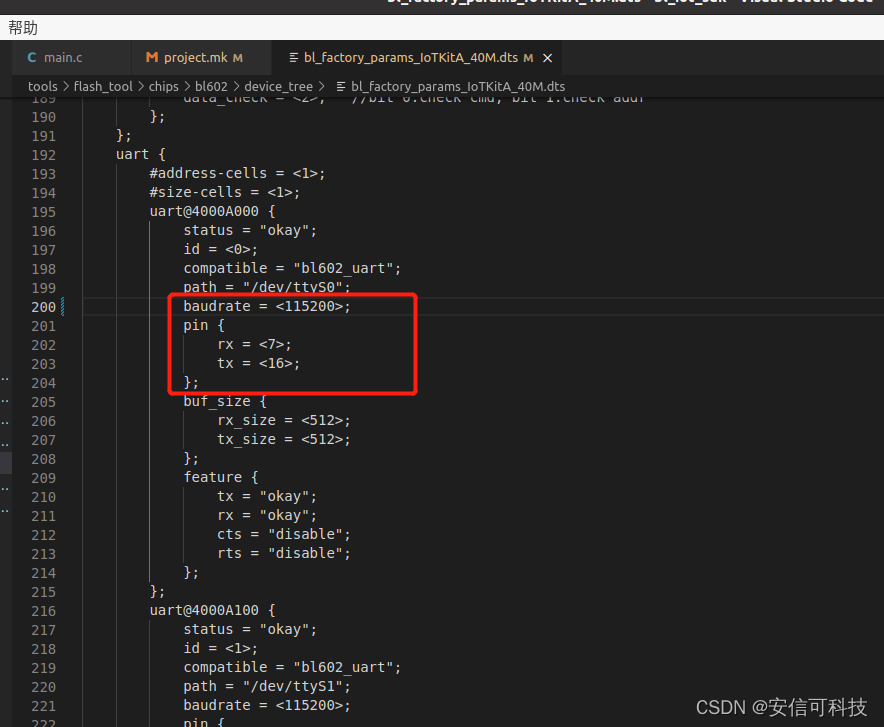884x727 pixels.
Task: Click the device_tree breadcrumb segment
Action: tap(279, 86)
